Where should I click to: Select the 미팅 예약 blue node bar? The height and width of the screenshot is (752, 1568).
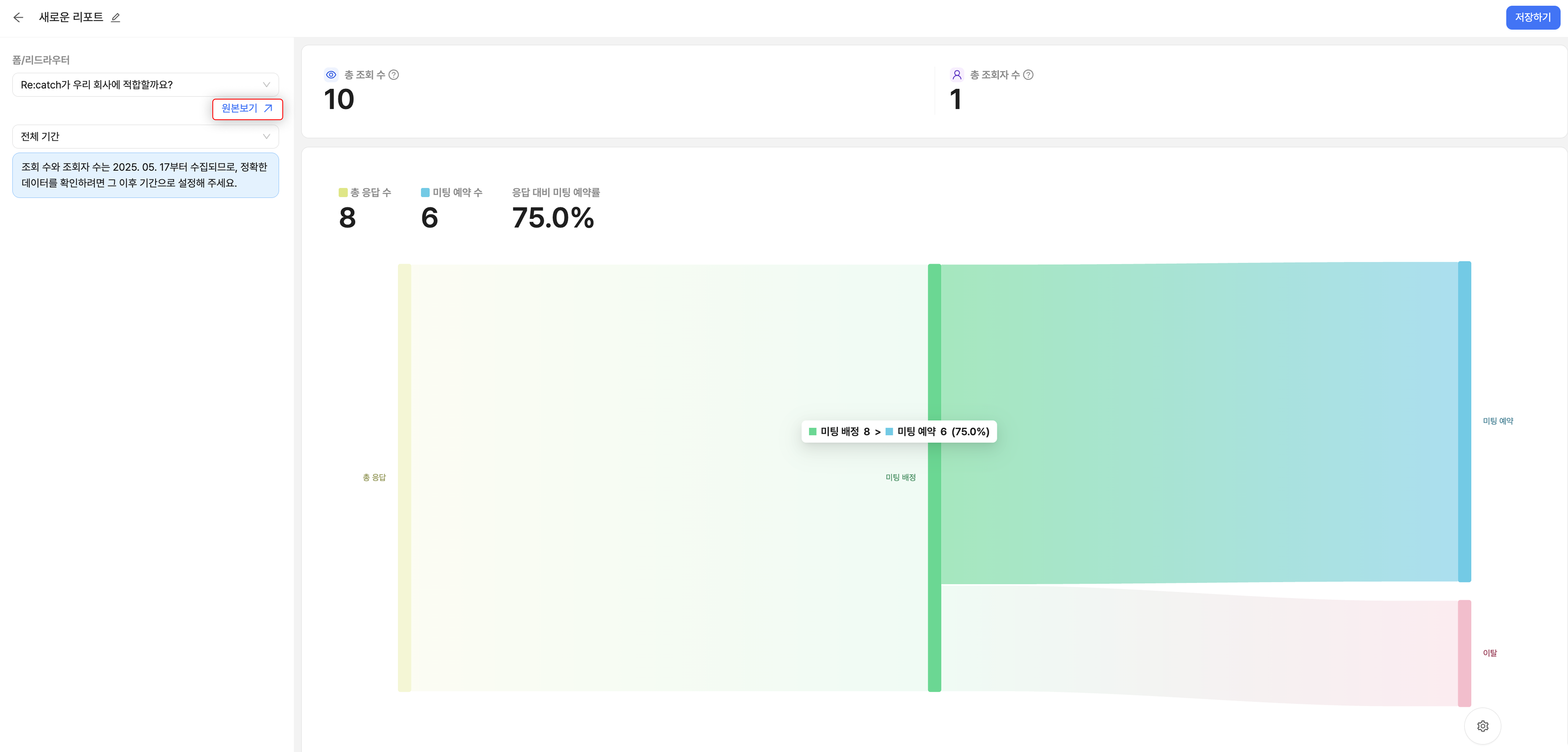click(1465, 422)
